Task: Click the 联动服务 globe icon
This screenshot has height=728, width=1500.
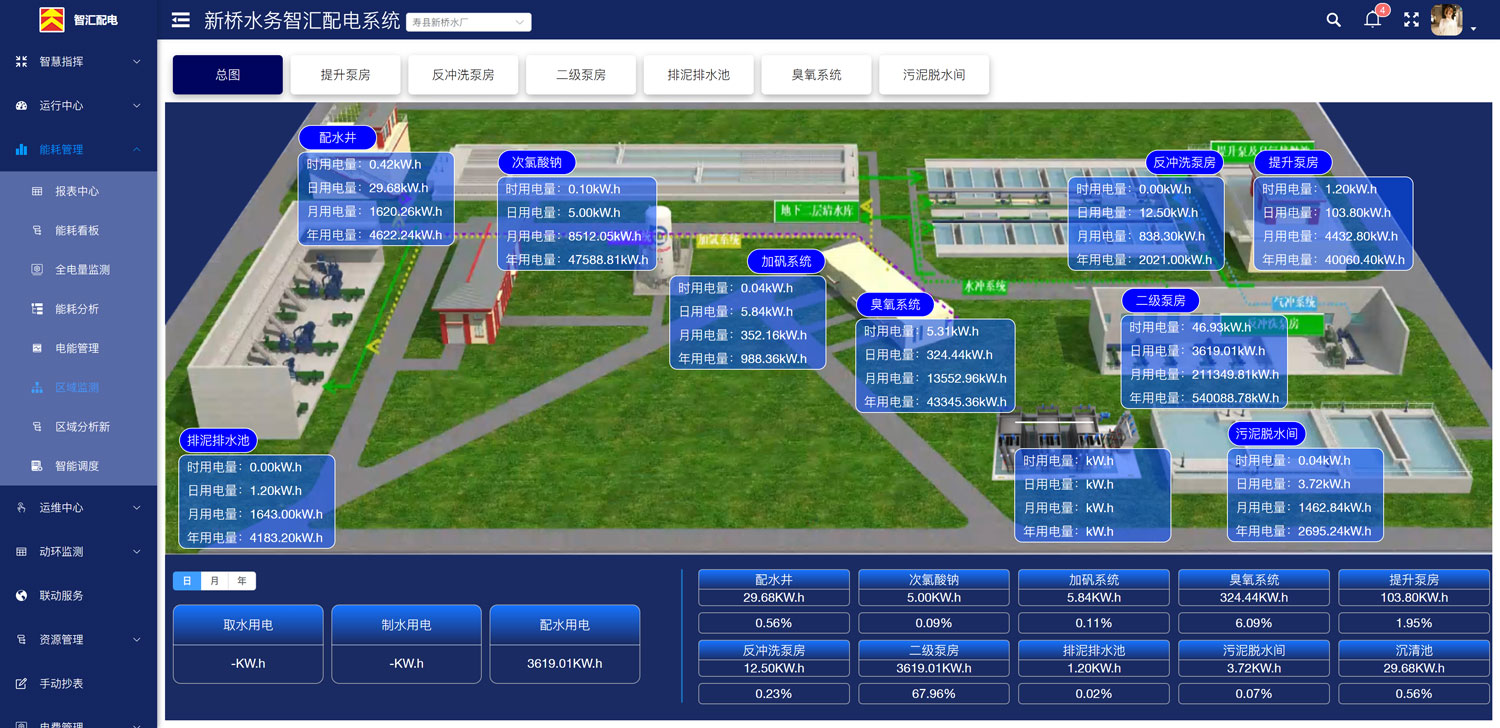Action: [21, 596]
